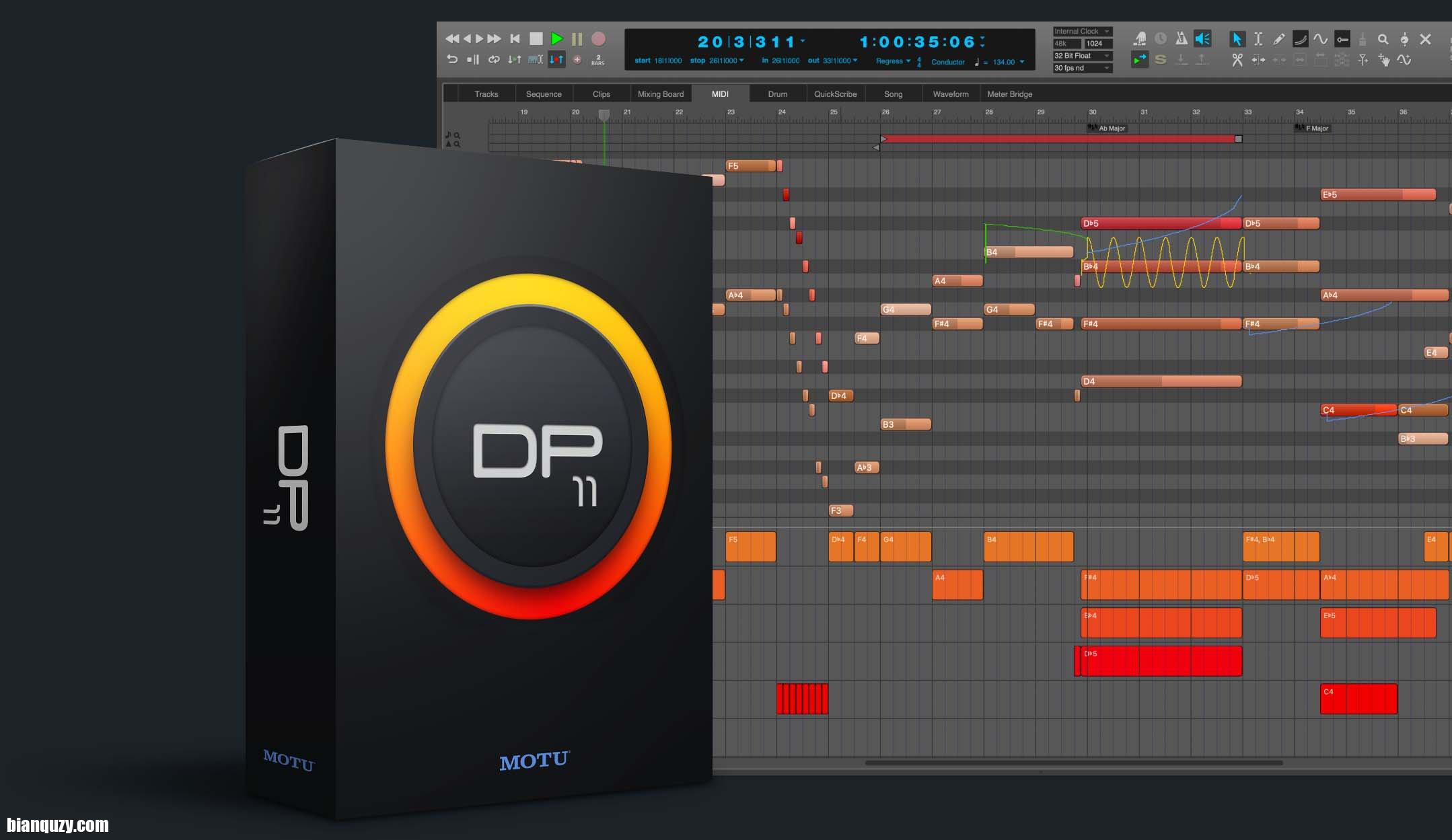Open the Internal Clock dropdown

1082,31
